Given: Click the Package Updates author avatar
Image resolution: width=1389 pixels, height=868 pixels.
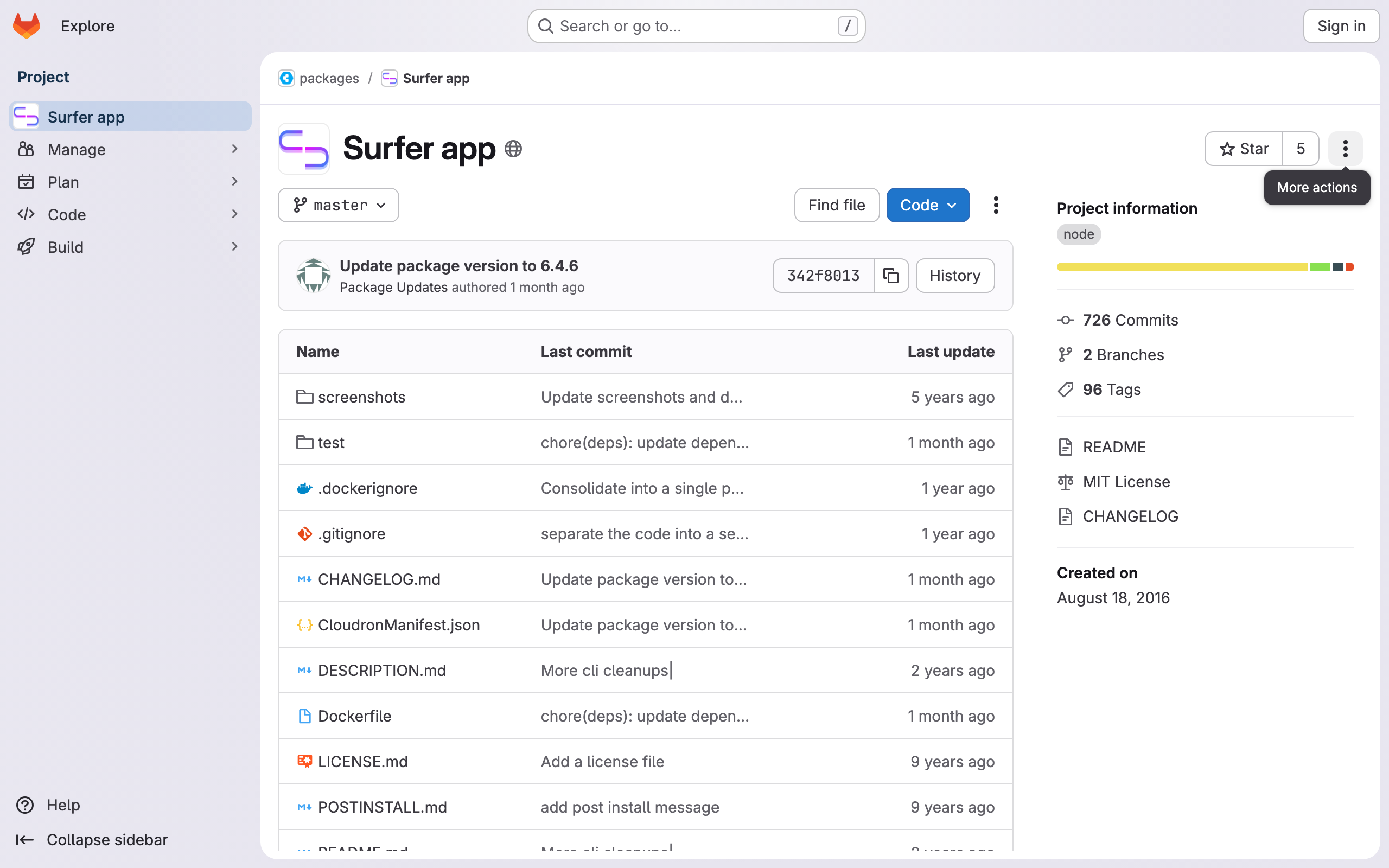Looking at the screenshot, I should click(x=314, y=276).
